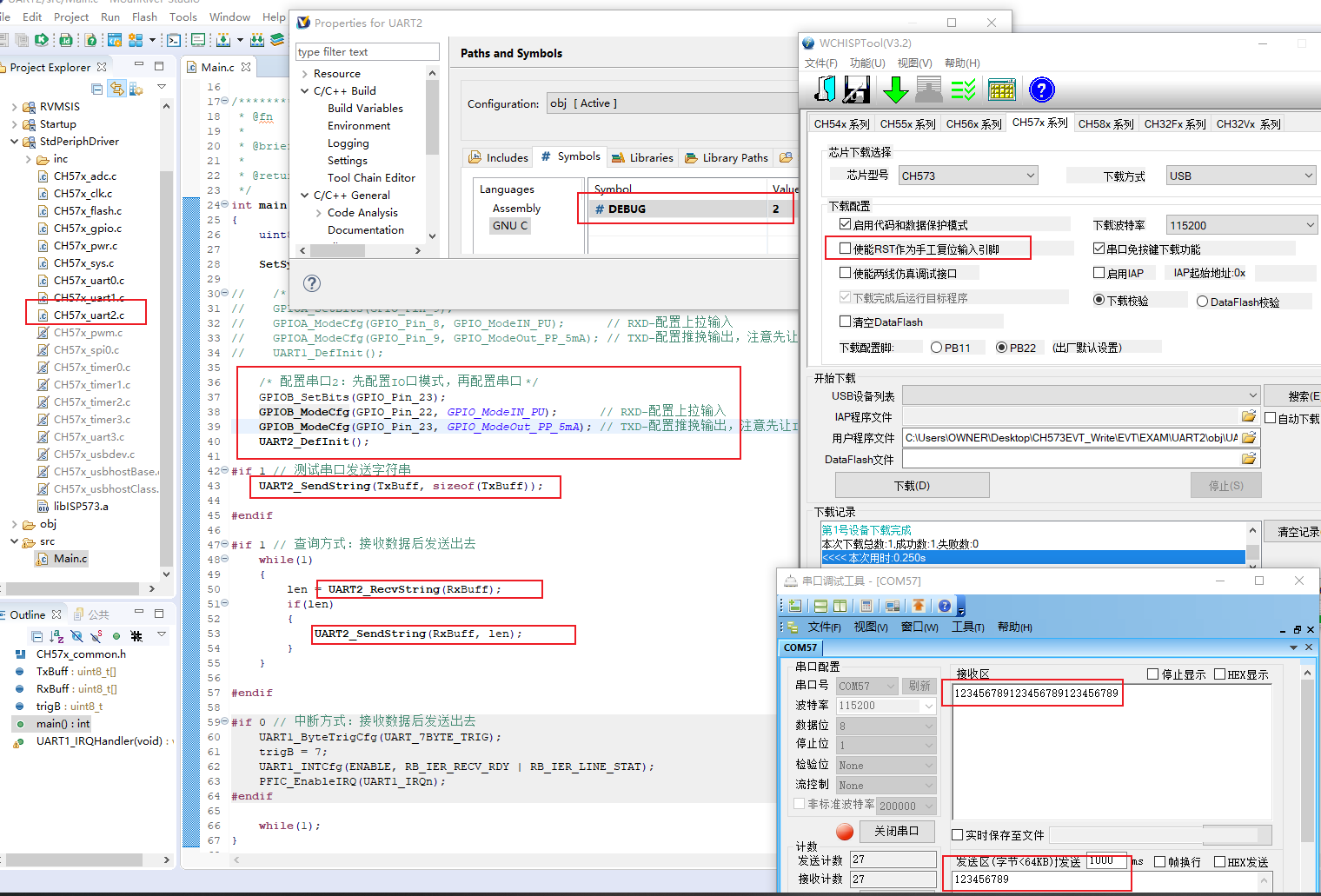Select the DataFlash校验 radio button
Image resolution: width=1321 pixels, height=896 pixels.
[x=1202, y=302]
